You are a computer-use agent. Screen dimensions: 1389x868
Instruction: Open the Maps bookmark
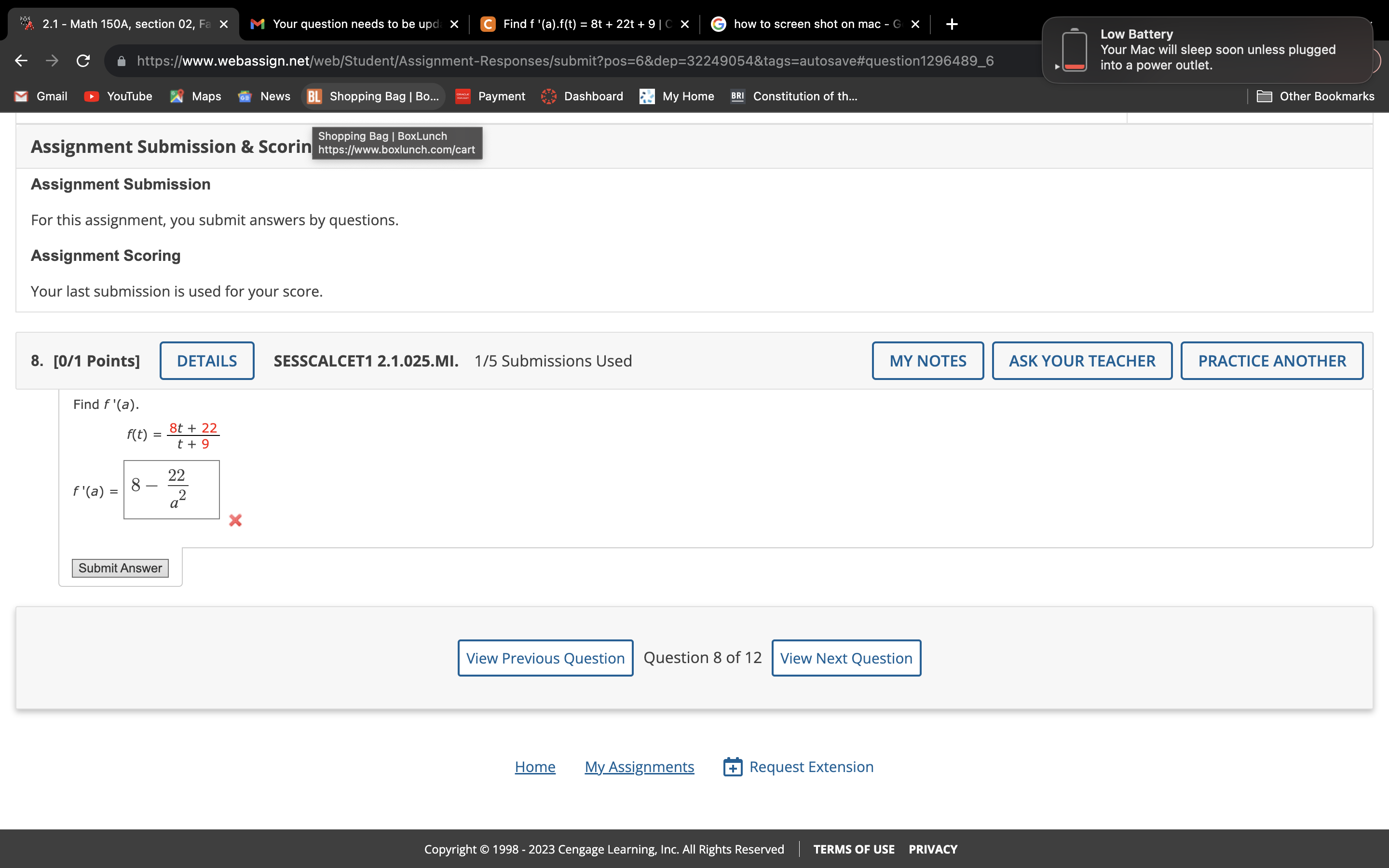pos(196,96)
